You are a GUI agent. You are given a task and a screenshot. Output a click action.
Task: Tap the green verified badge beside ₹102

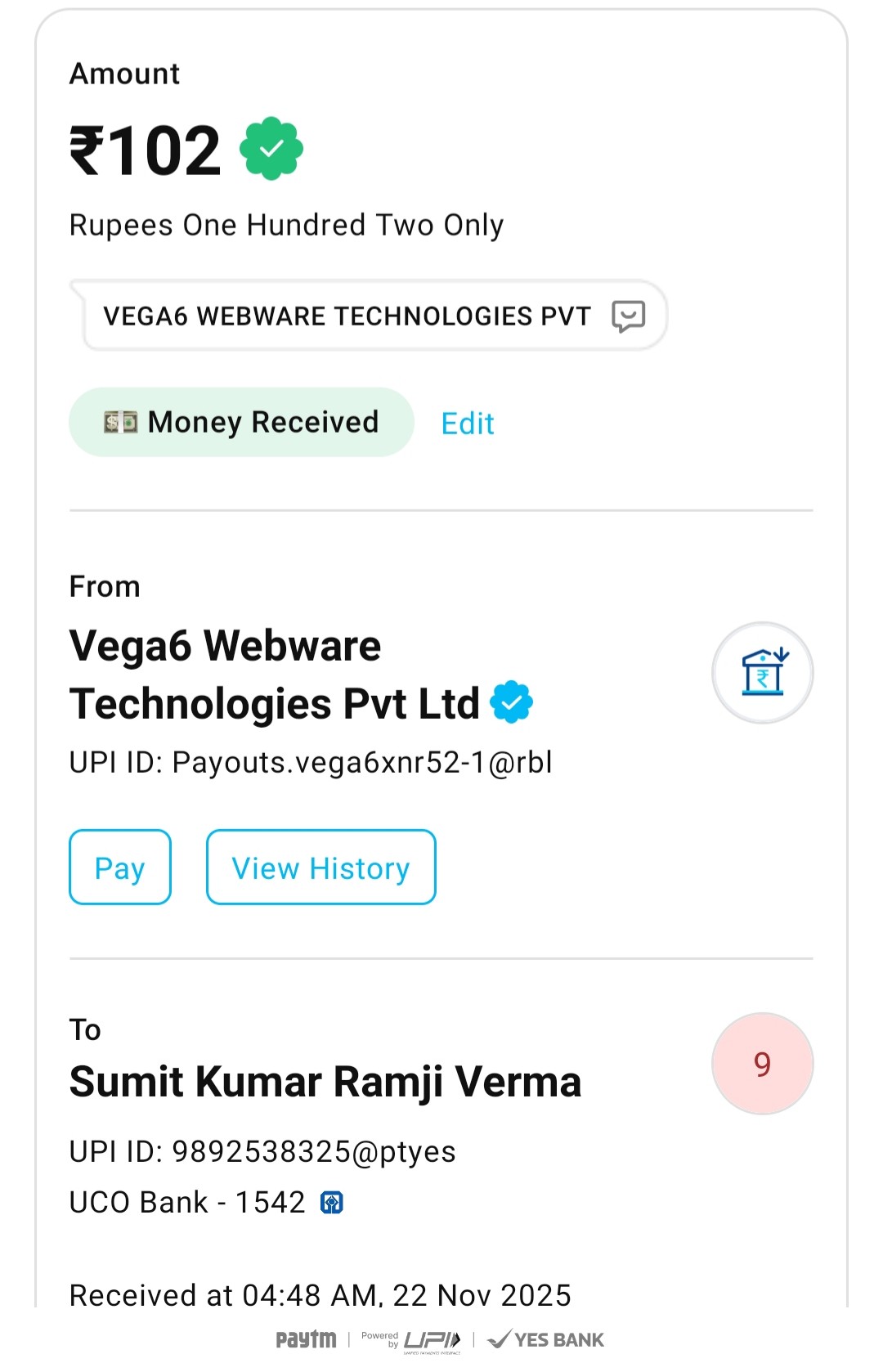[x=271, y=149]
